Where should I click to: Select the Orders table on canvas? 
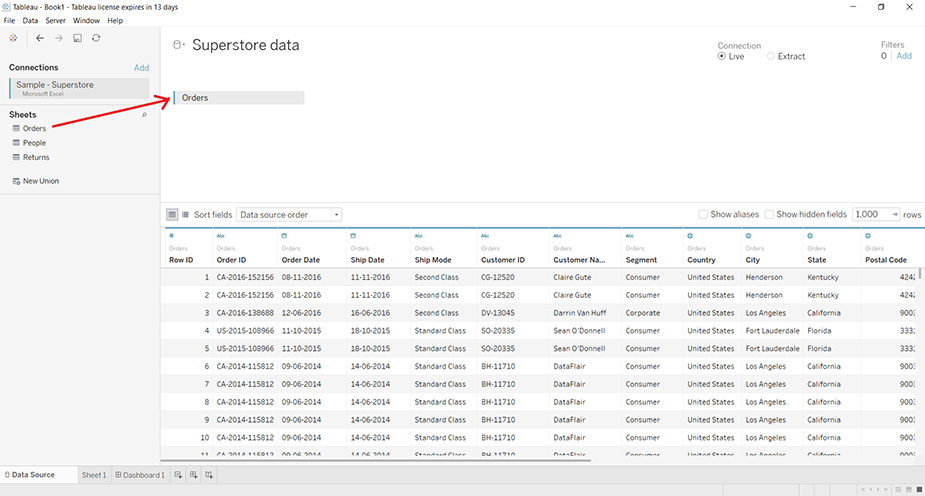[239, 98]
